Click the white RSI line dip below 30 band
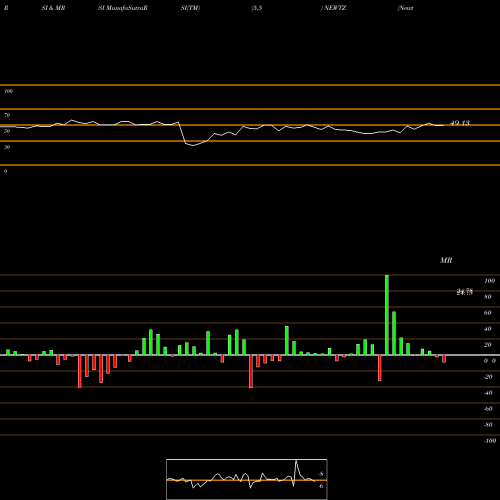This screenshot has height=500, width=500. pyautogui.click(x=193, y=144)
